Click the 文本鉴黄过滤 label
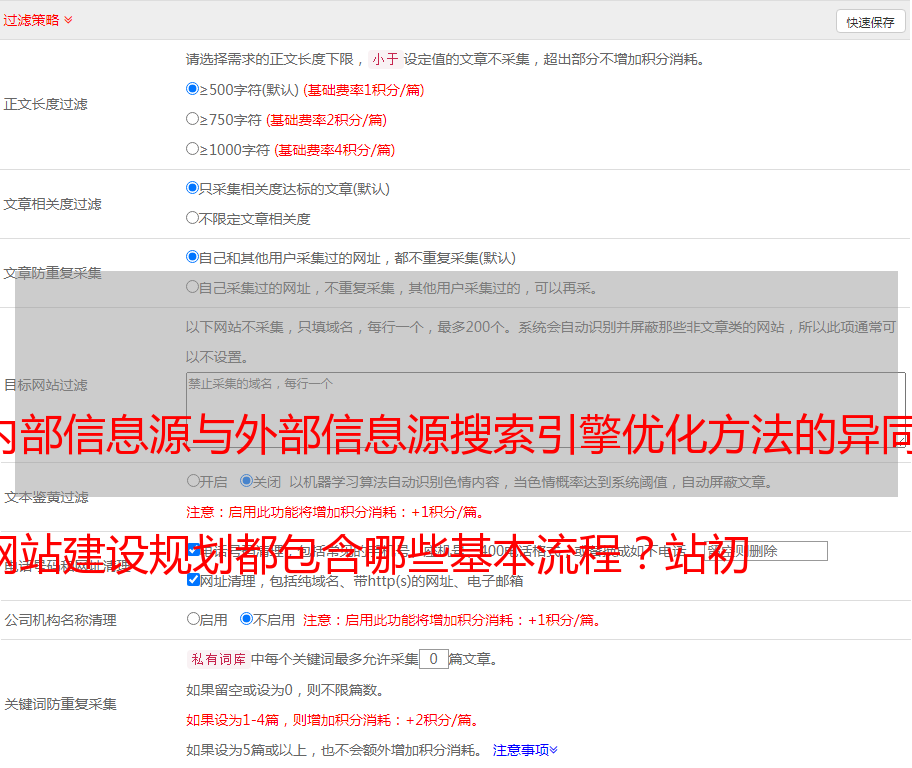Screen dimensions: 912x768 [x=47, y=497]
